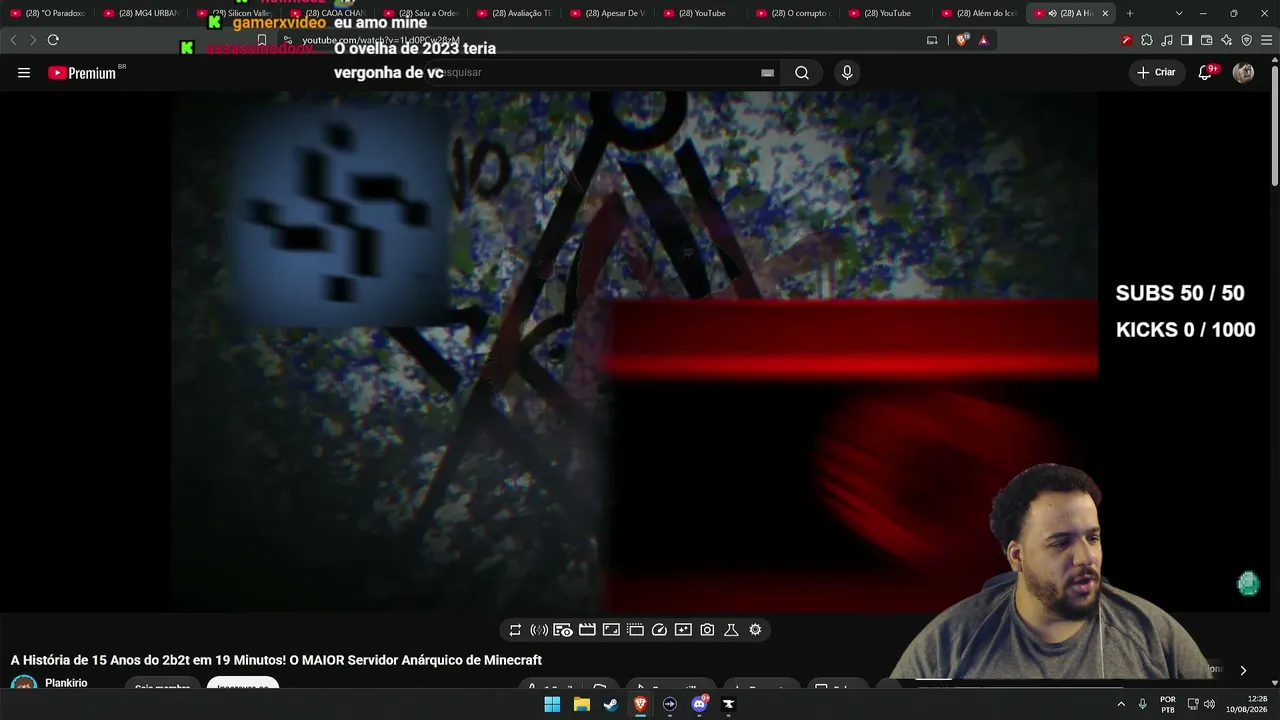Open the red pickaxe extension
1280x720 pixels.
(1127, 40)
